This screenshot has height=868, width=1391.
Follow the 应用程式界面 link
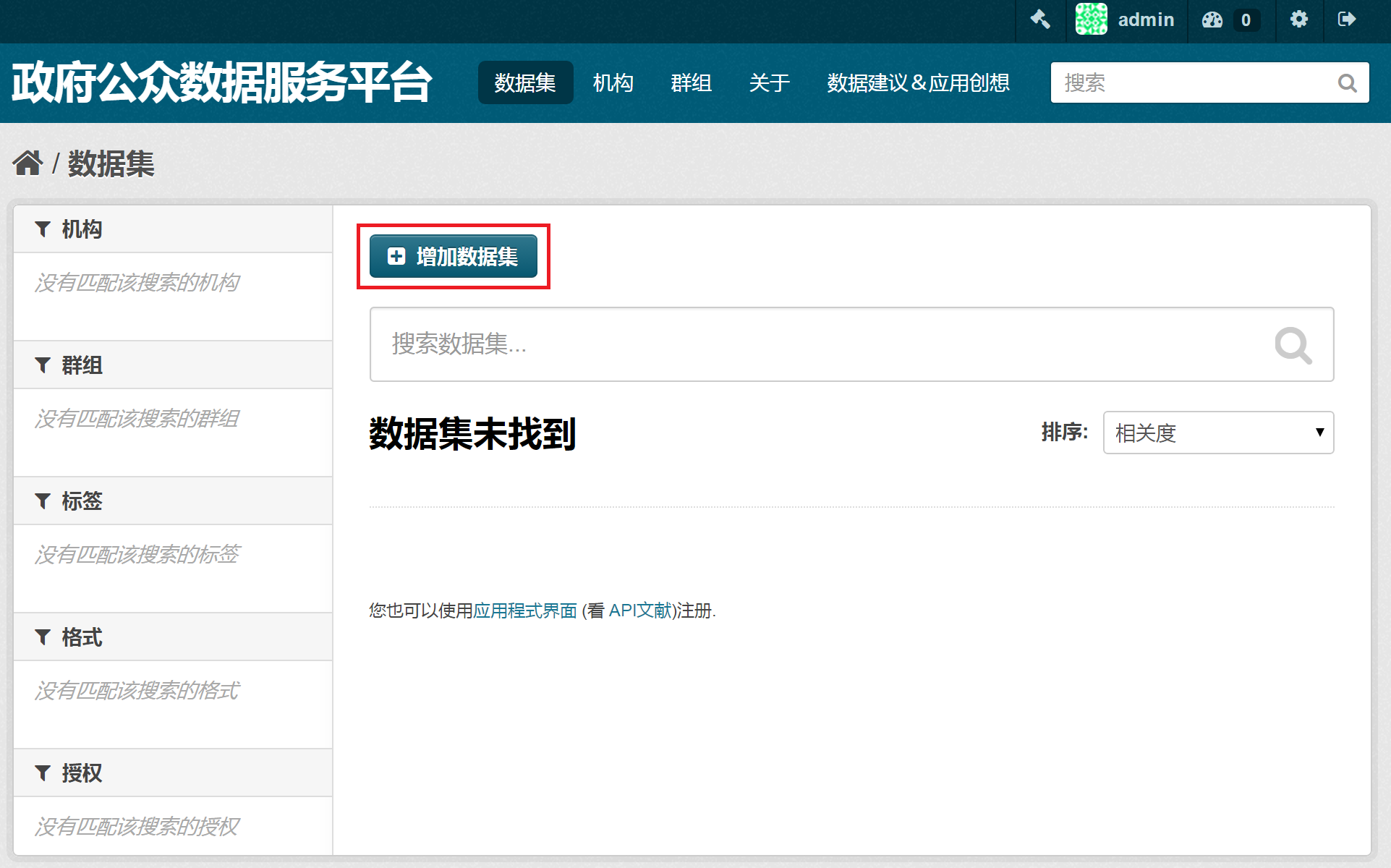pyautogui.click(x=525, y=610)
